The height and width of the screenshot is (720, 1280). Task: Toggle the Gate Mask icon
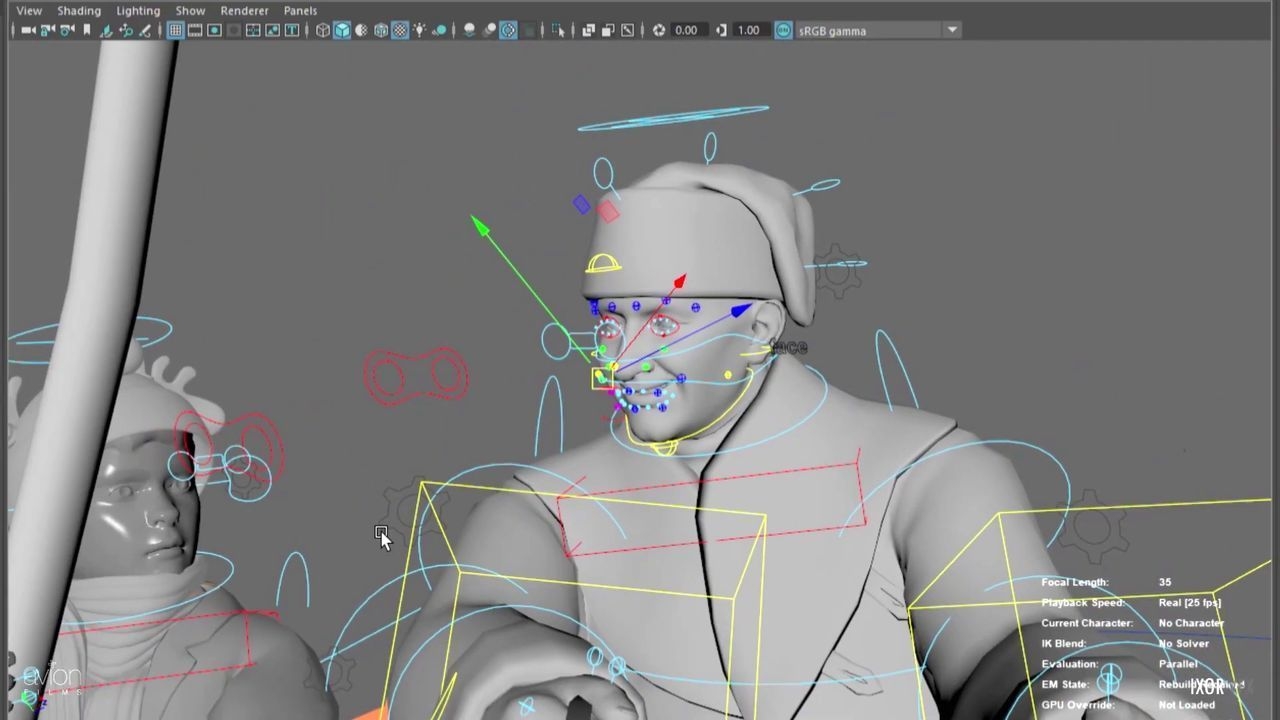point(233,30)
